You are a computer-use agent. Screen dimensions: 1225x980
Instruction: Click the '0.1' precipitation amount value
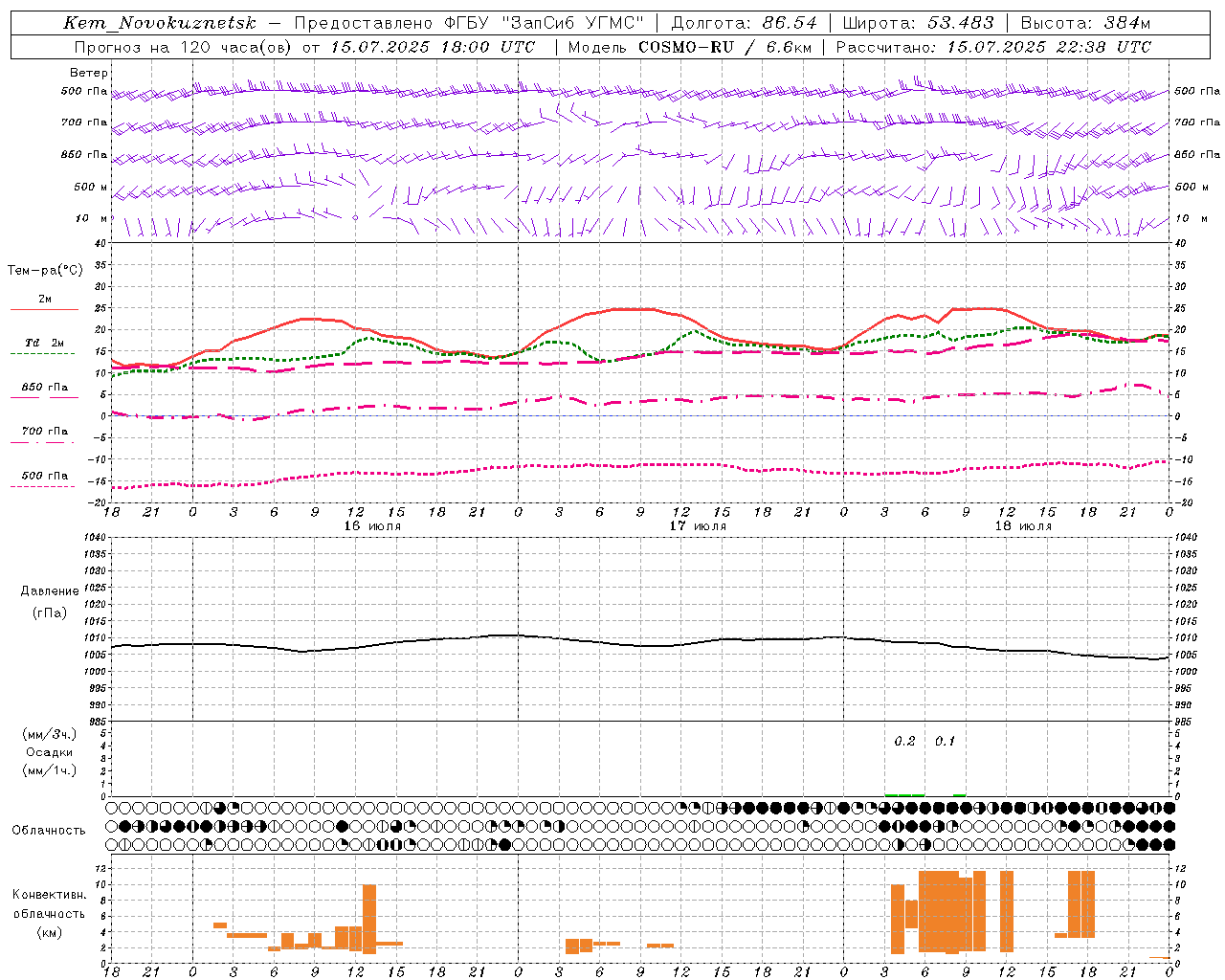[x=945, y=741]
